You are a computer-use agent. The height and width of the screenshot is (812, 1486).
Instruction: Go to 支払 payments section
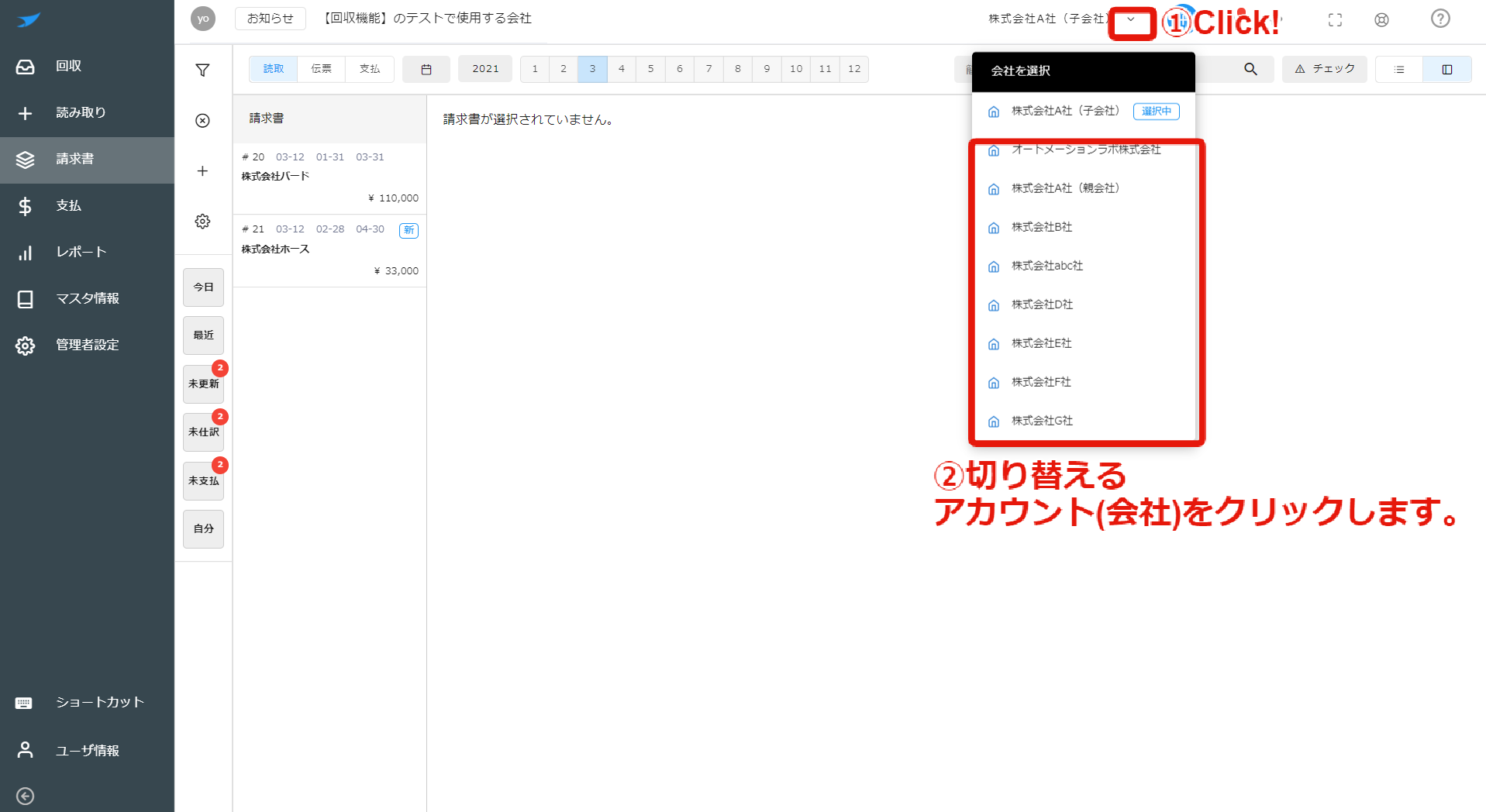coord(87,206)
